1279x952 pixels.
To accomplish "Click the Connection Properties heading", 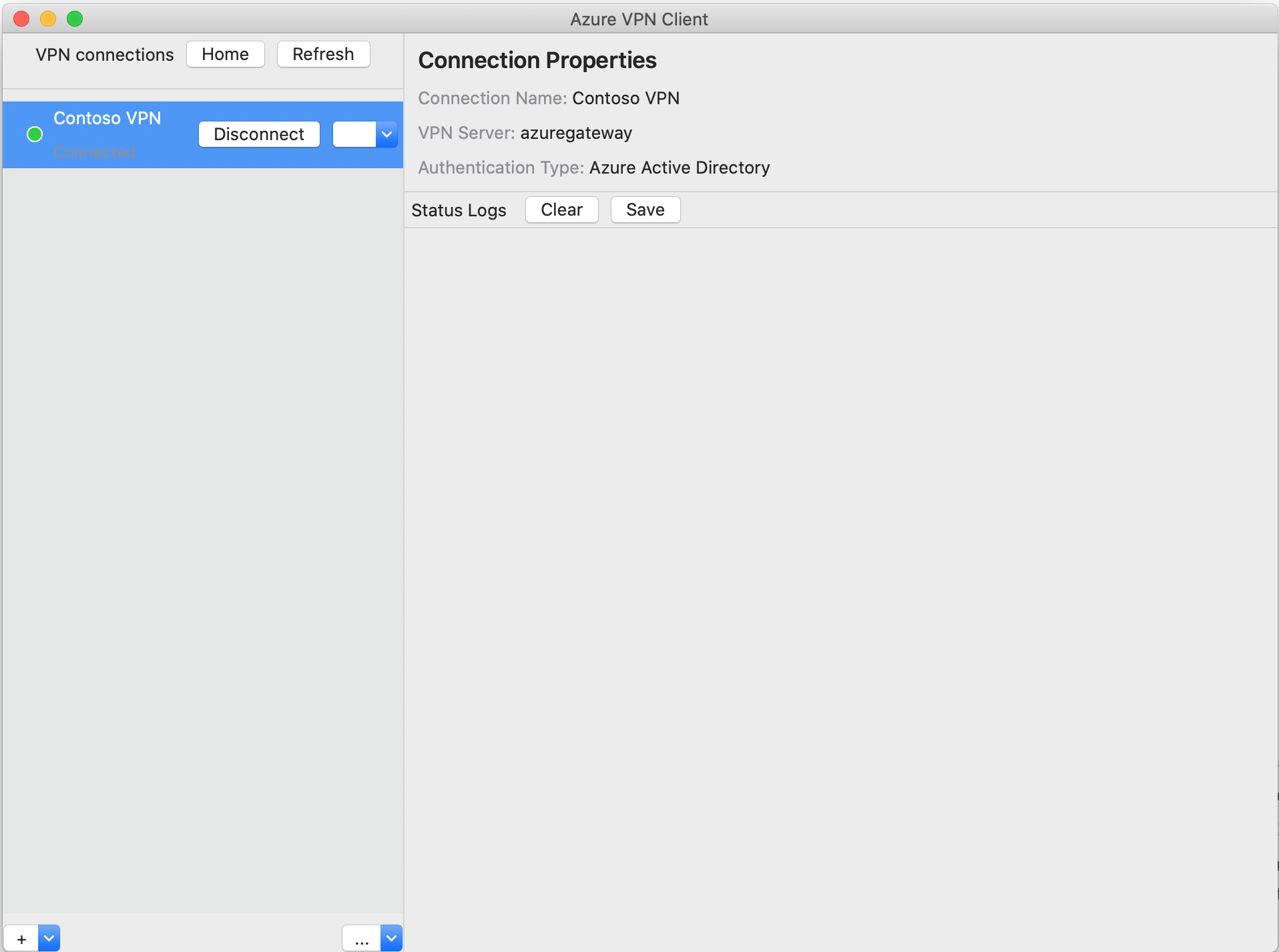I will [537, 60].
